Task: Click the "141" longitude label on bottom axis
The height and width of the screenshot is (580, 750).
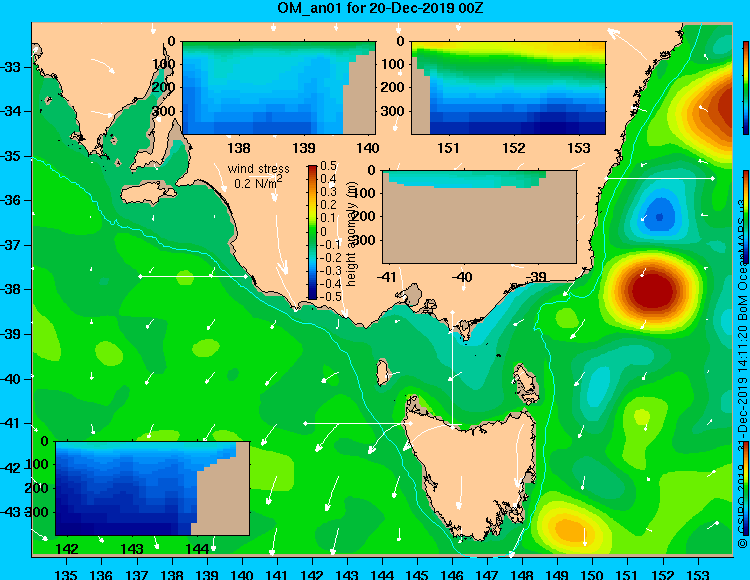Action: (x=276, y=574)
